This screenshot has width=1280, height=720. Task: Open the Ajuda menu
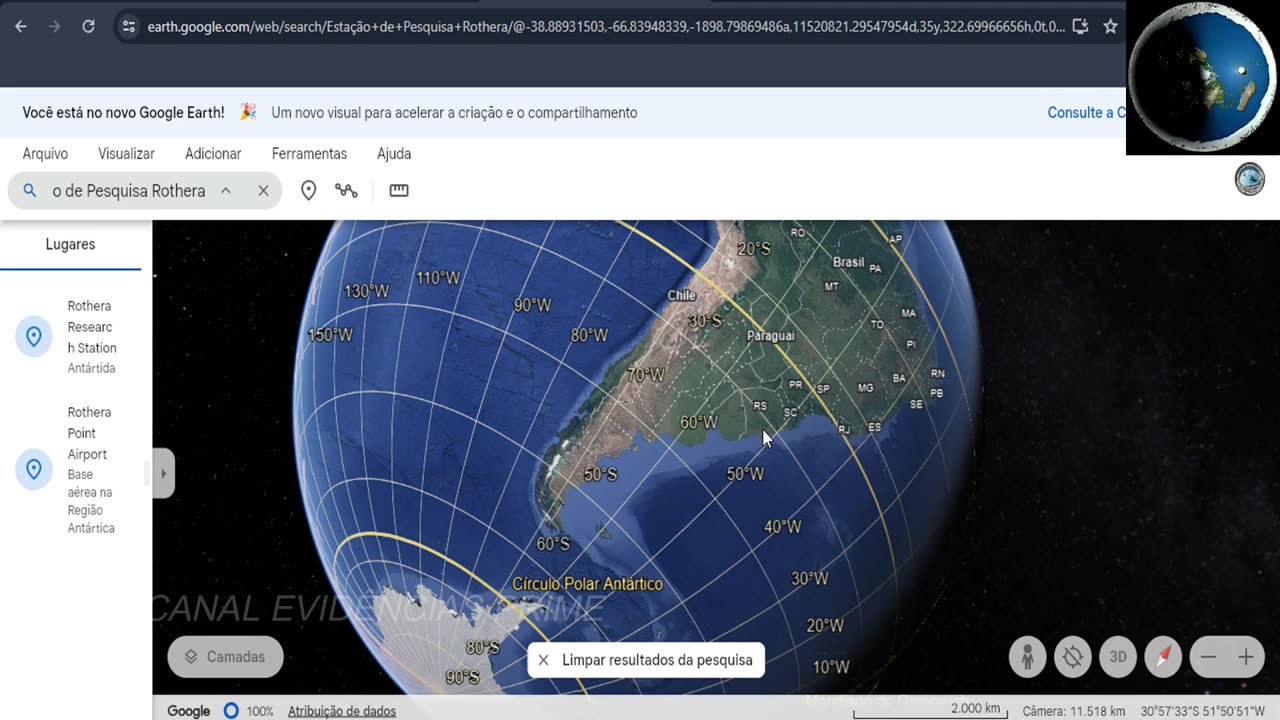[394, 154]
